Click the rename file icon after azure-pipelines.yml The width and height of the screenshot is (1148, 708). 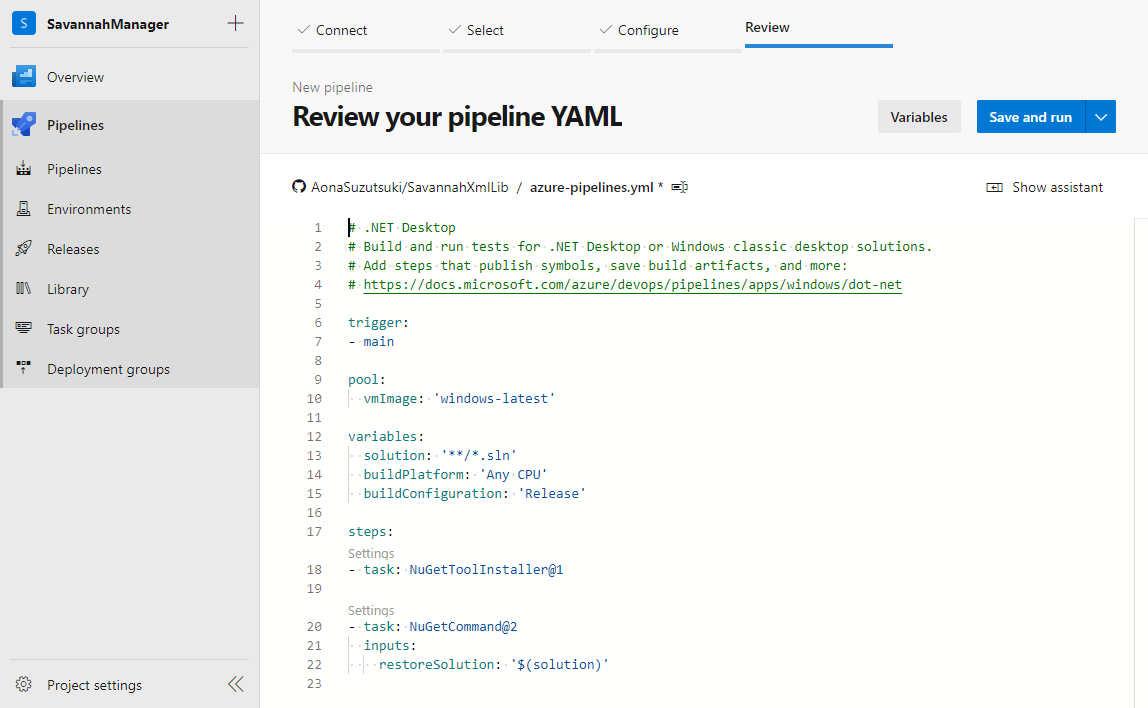pos(679,187)
